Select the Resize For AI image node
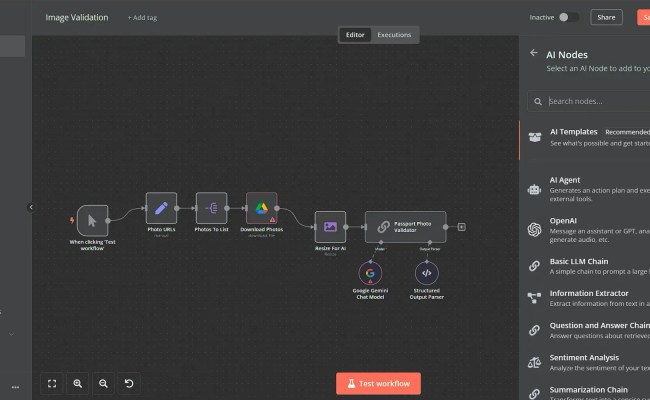Screen dimensions: 650x400 coord(330,227)
